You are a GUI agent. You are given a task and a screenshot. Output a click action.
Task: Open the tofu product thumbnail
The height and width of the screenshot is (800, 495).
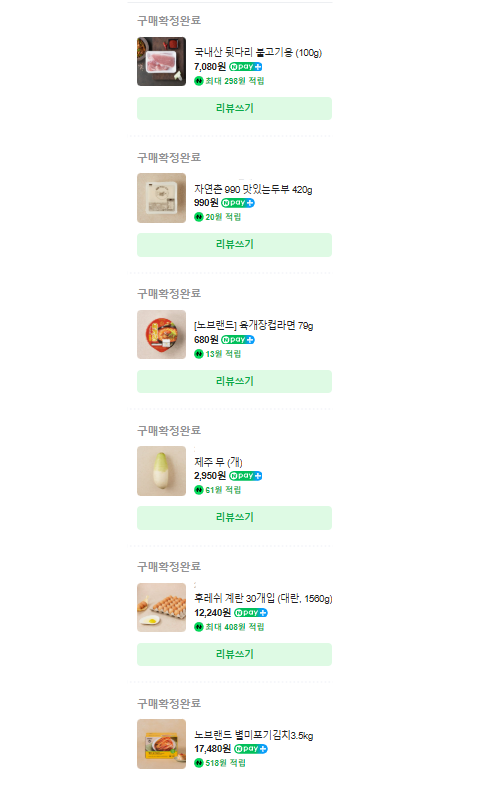pyautogui.click(x=161, y=198)
